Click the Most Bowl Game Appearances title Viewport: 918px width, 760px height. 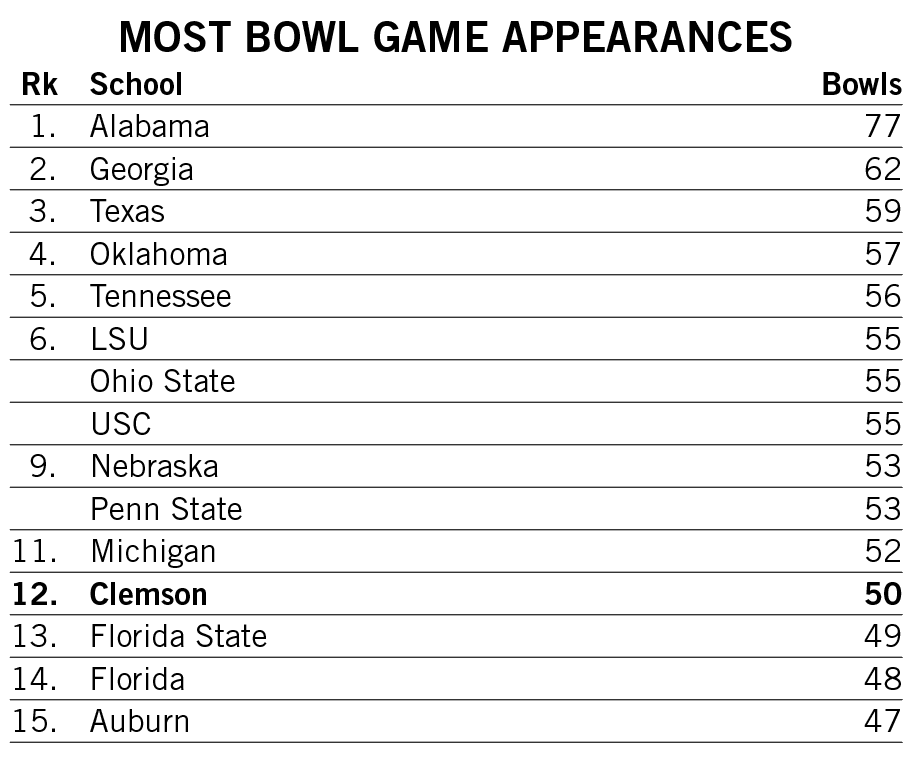point(455,37)
